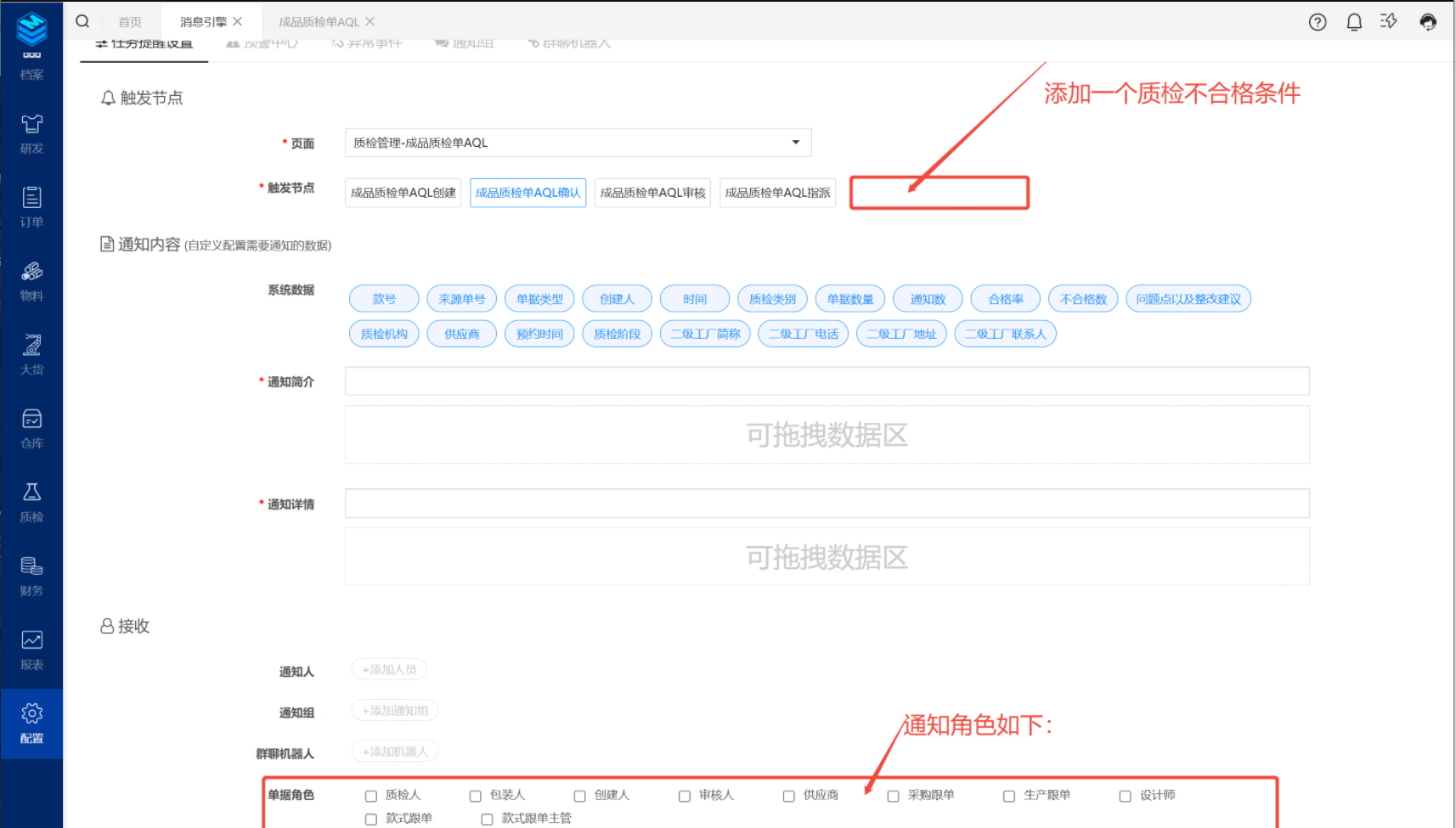
Task: Click the 不合格数 system data tag
Action: [x=1083, y=299]
